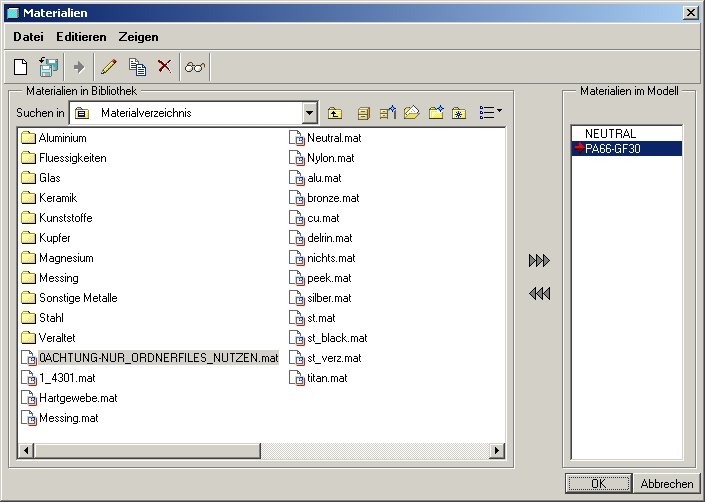Remove material from model with triple left arrows
The image size is (705, 502).
539,294
